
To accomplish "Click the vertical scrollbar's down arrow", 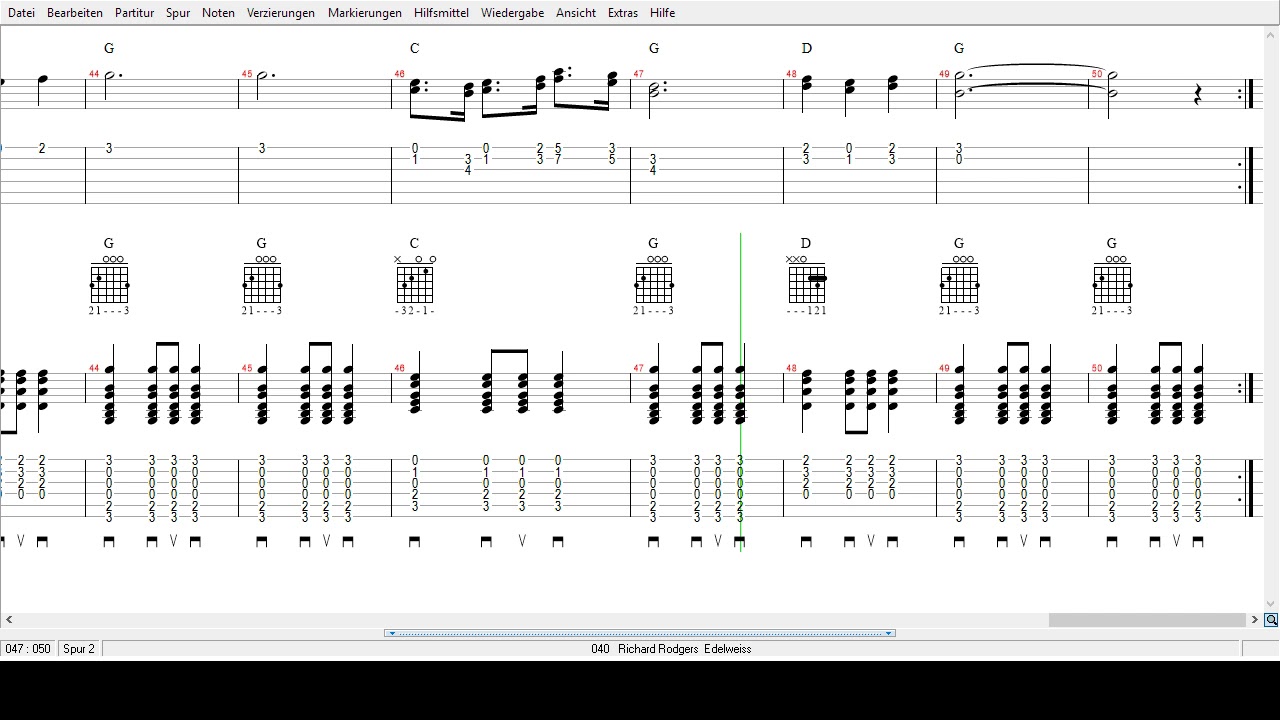I will (1271, 604).
